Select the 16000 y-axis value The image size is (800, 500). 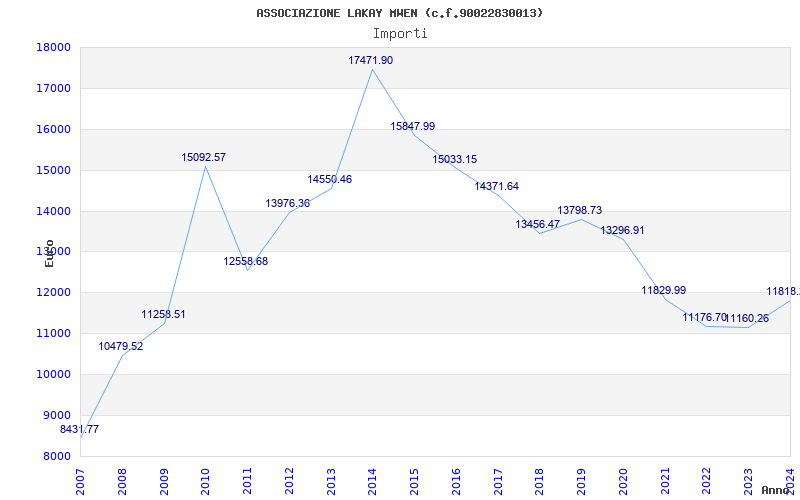[x=53, y=129]
